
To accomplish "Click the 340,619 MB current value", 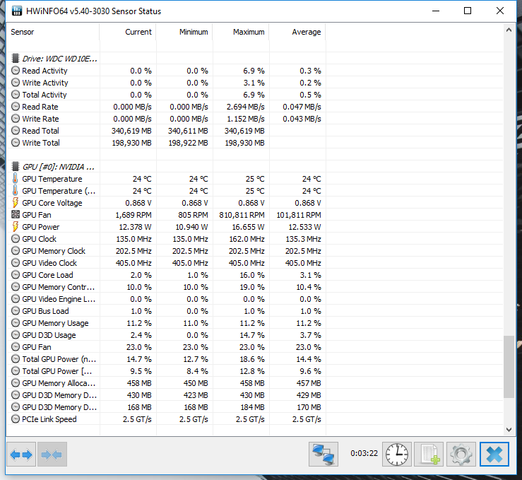I will (x=131, y=131).
